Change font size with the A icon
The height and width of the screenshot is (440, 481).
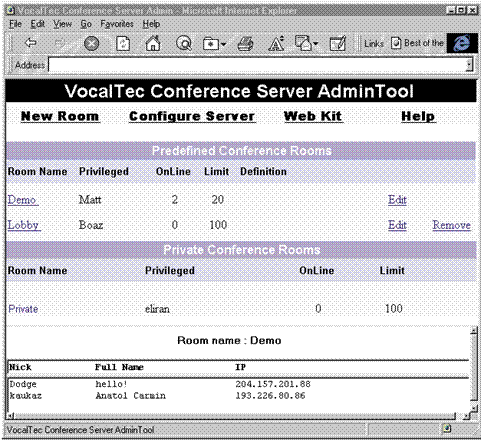(x=276, y=44)
